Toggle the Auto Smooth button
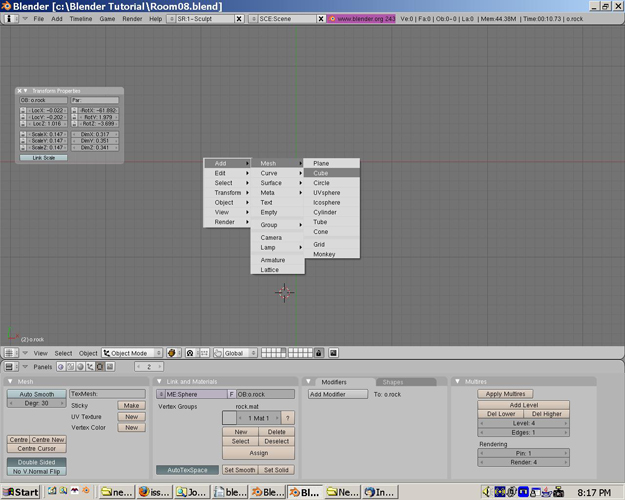 (37, 394)
